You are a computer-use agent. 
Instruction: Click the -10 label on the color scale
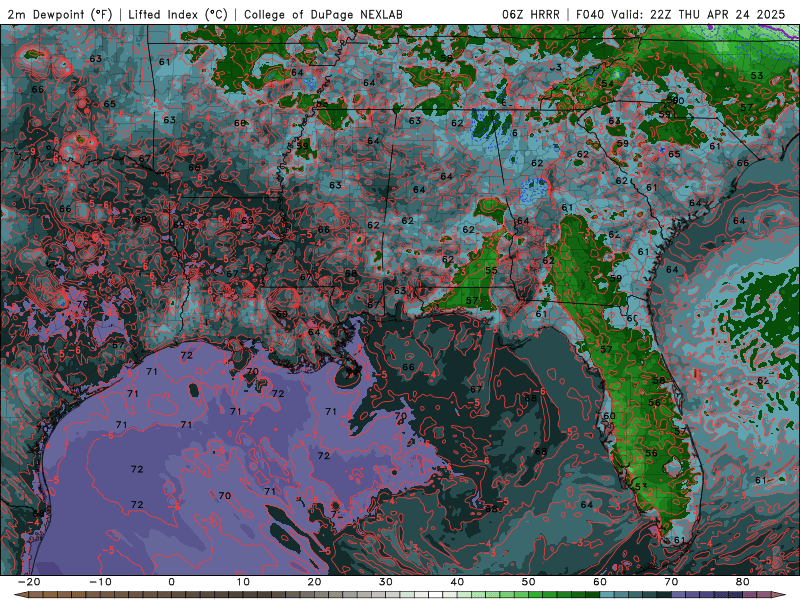coord(100,582)
